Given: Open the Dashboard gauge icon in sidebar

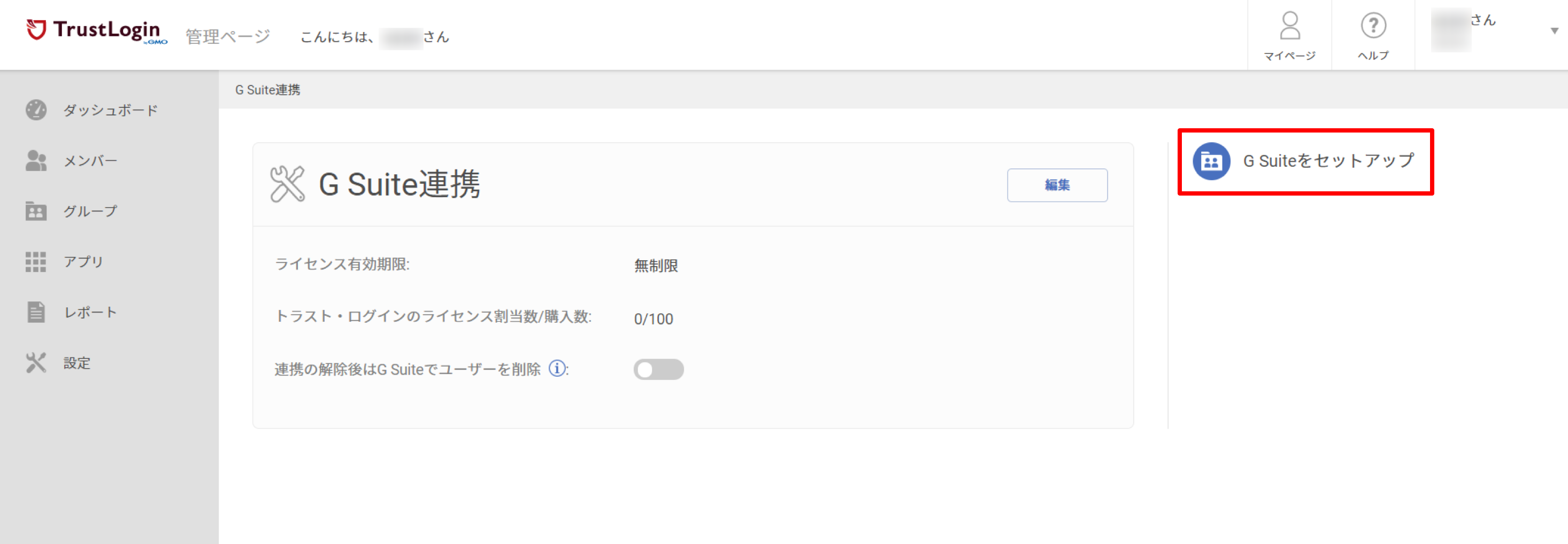Looking at the screenshot, I should [x=36, y=110].
